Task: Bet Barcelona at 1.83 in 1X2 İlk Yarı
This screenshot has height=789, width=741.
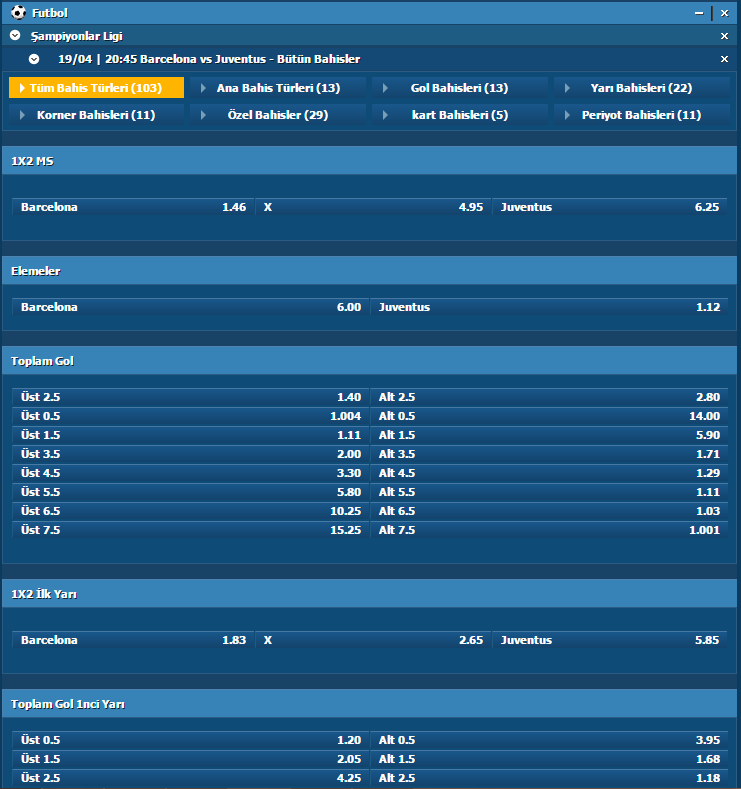Action: (133, 640)
